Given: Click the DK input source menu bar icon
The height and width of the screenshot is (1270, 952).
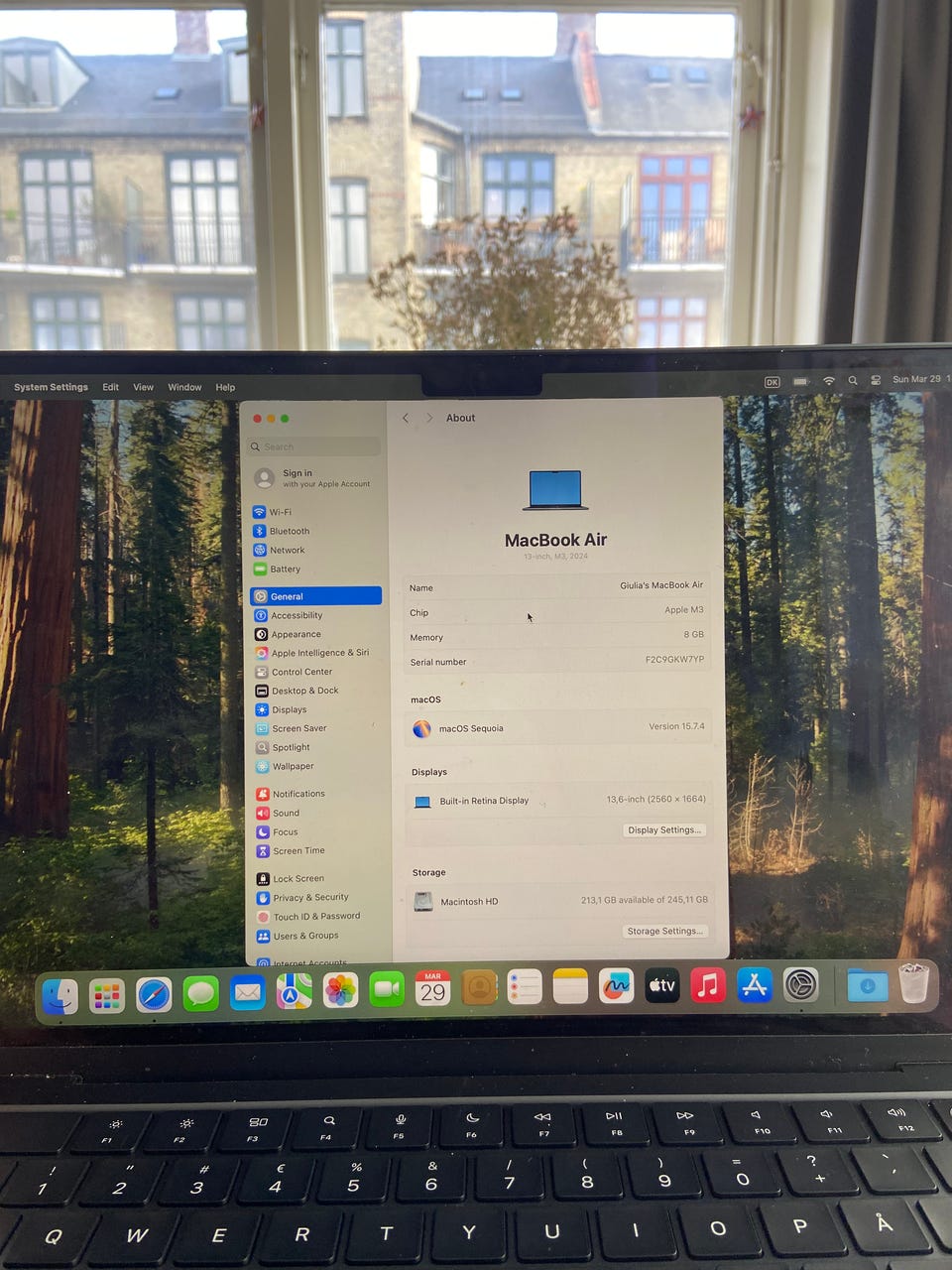Looking at the screenshot, I should point(772,382).
